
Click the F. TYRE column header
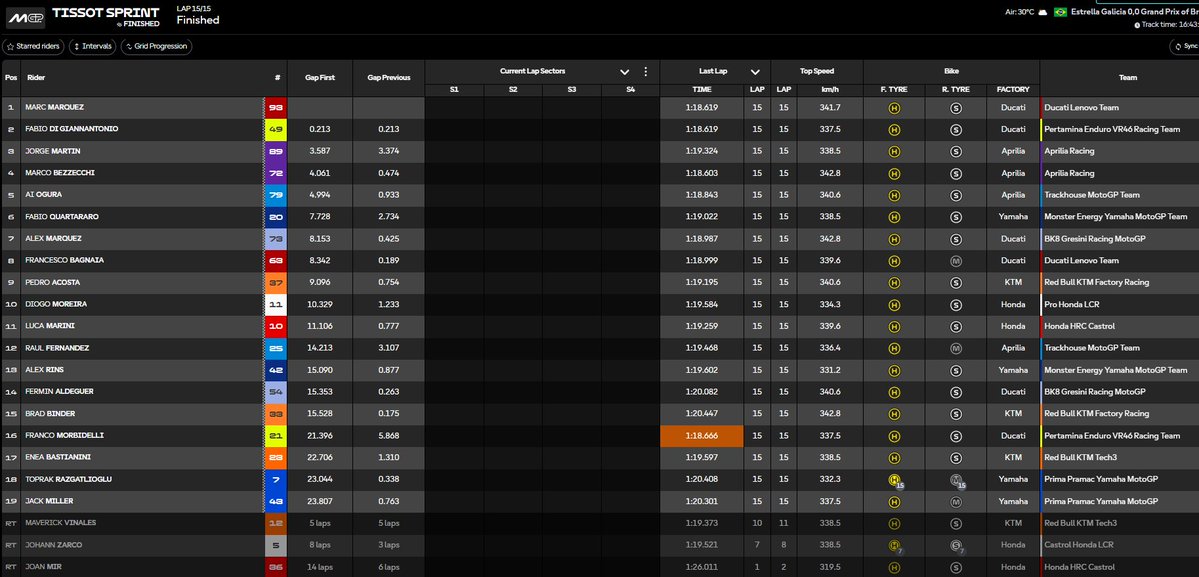[x=894, y=89]
